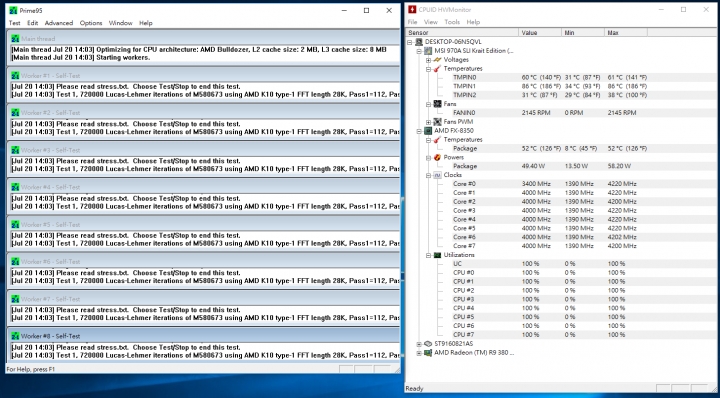The height and width of the screenshot is (398, 720).
Task: Expand the ST9160821AS drive node
Action: [419, 344]
